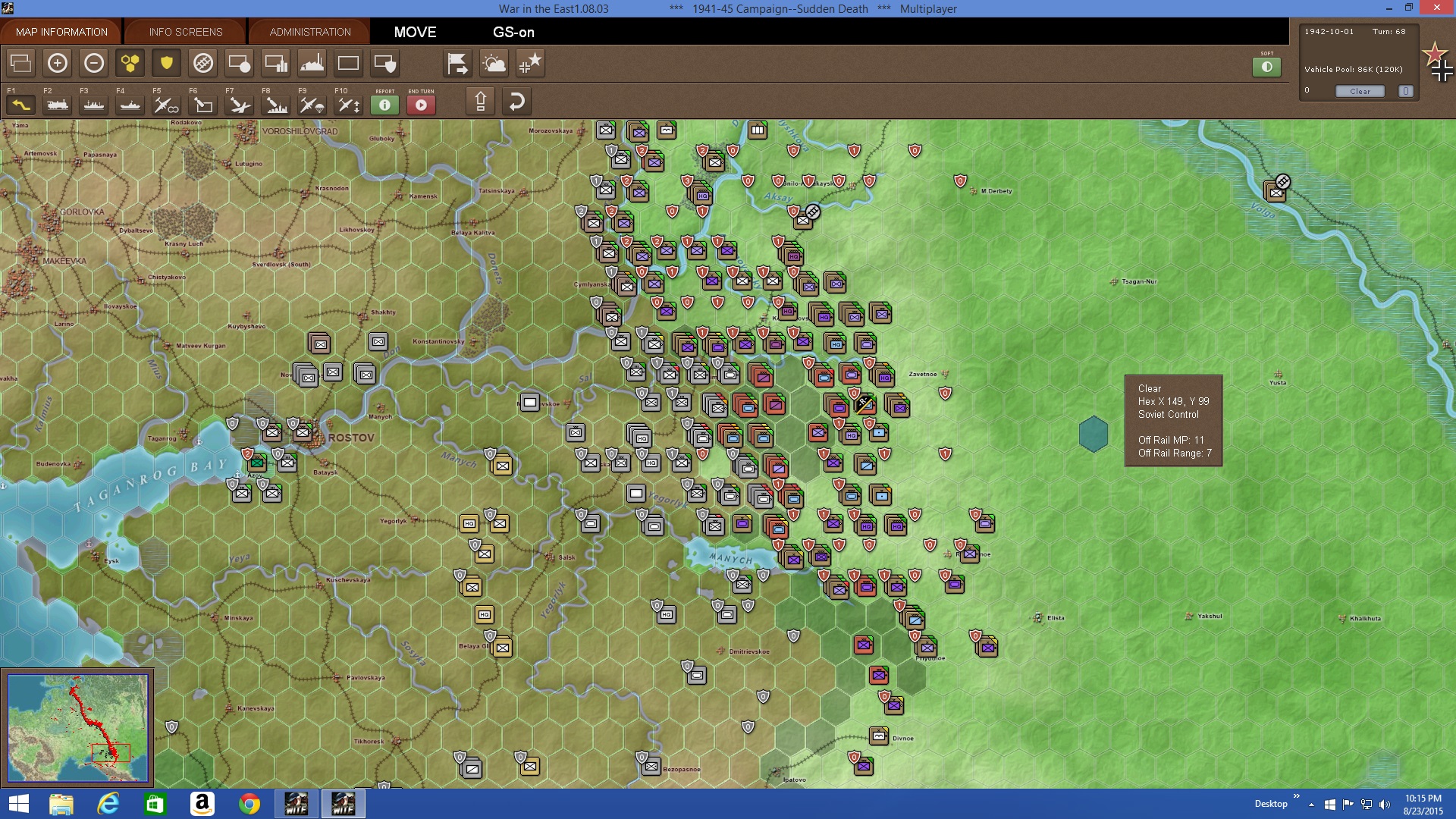Select F8 bomb city icon

276,105
